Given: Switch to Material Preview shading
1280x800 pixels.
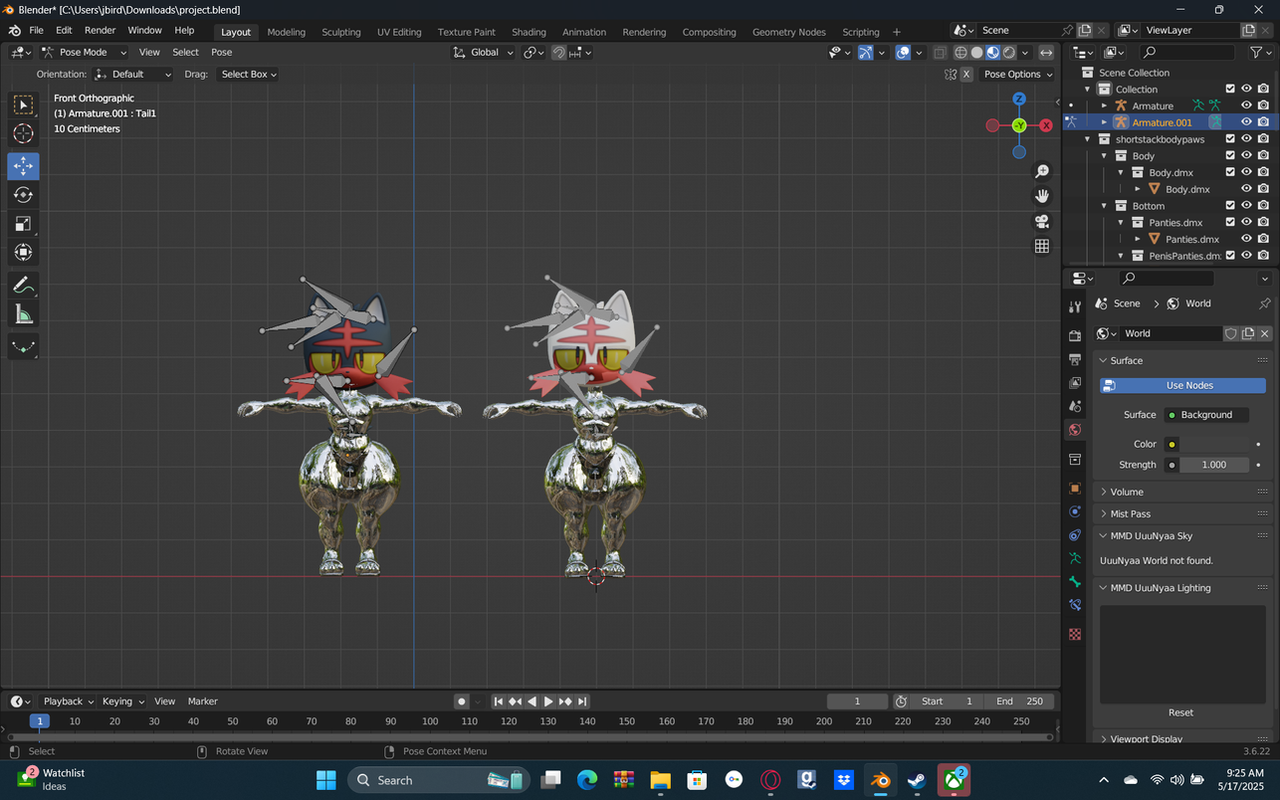Looking at the screenshot, I should (993, 53).
